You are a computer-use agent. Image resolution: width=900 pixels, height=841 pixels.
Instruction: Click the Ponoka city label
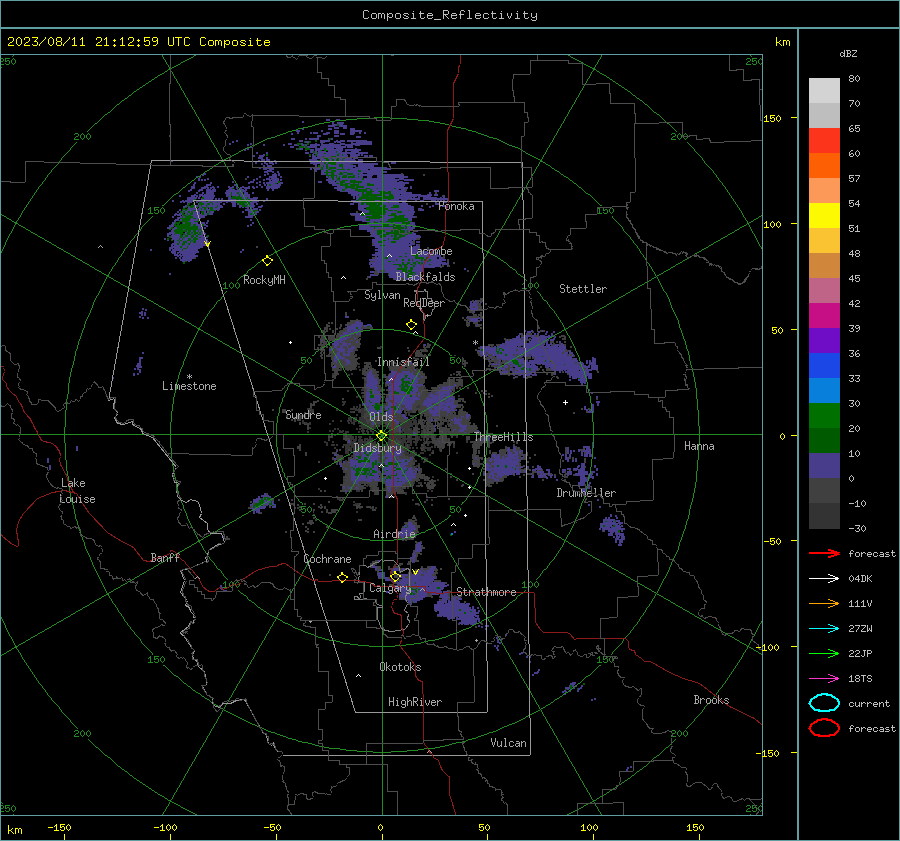[x=456, y=206]
